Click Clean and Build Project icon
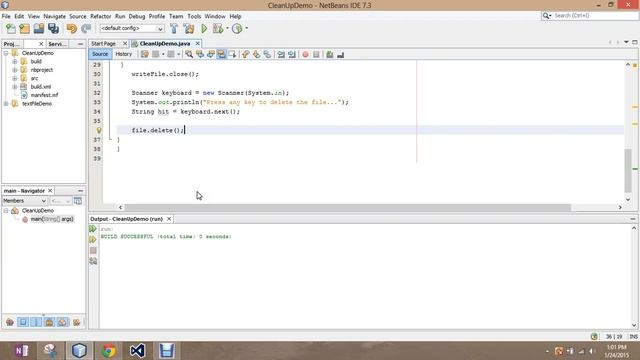 coord(189,29)
